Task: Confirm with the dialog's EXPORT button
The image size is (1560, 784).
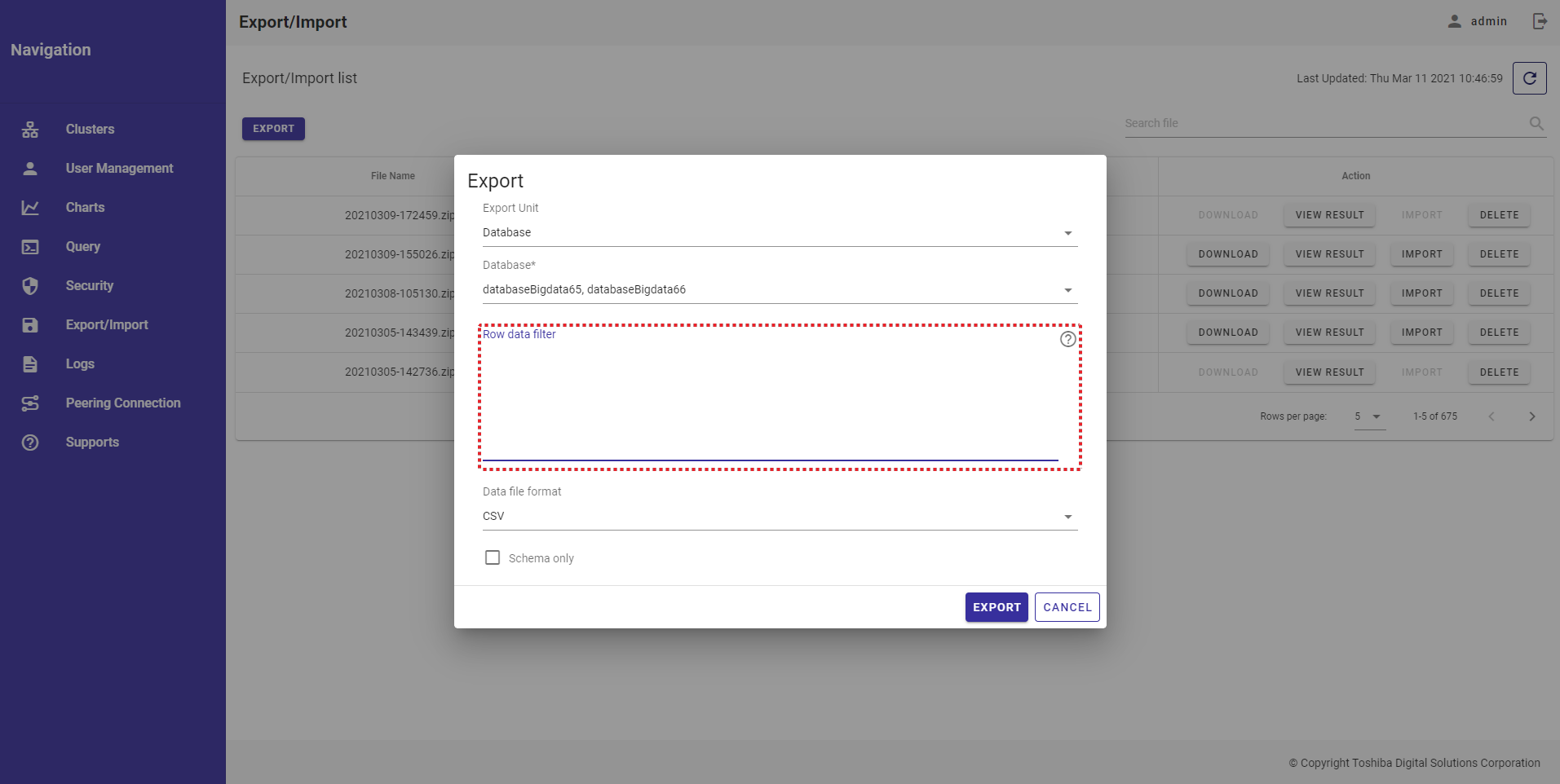Action: [x=997, y=607]
